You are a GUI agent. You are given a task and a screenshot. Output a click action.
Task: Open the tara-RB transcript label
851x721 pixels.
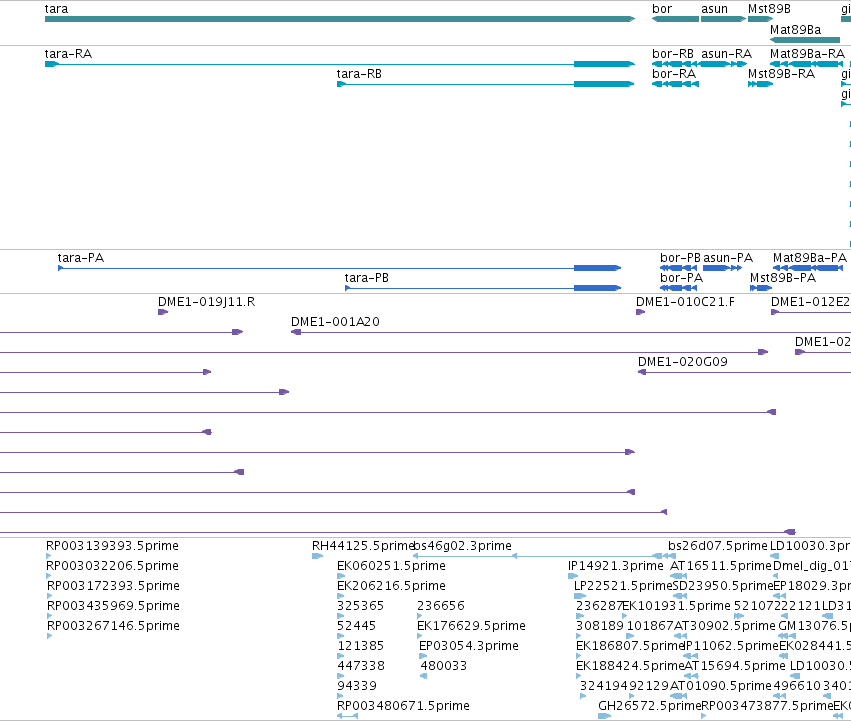tap(359, 74)
